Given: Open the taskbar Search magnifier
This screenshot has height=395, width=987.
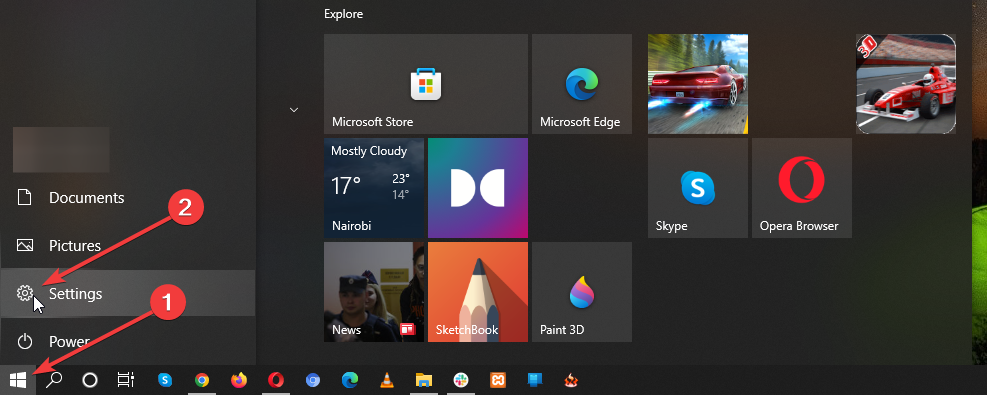Looking at the screenshot, I should tap(54, 379).
